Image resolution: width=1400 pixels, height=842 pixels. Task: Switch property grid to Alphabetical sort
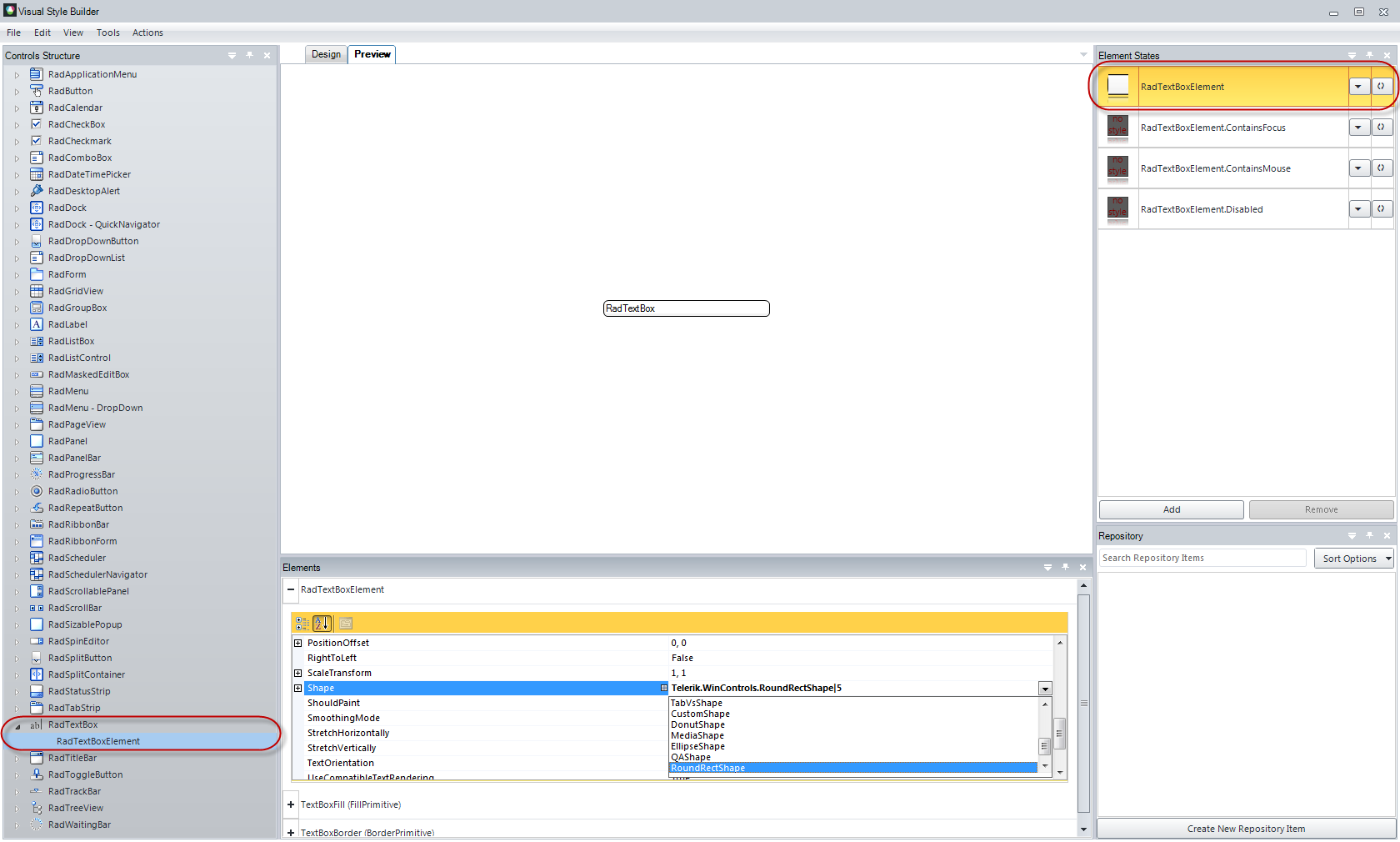322,623
